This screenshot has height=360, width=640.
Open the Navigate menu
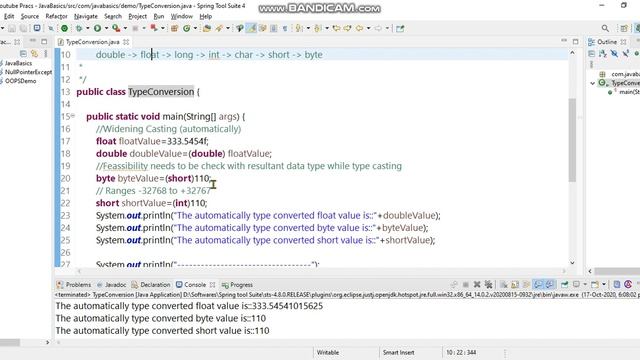86,16
